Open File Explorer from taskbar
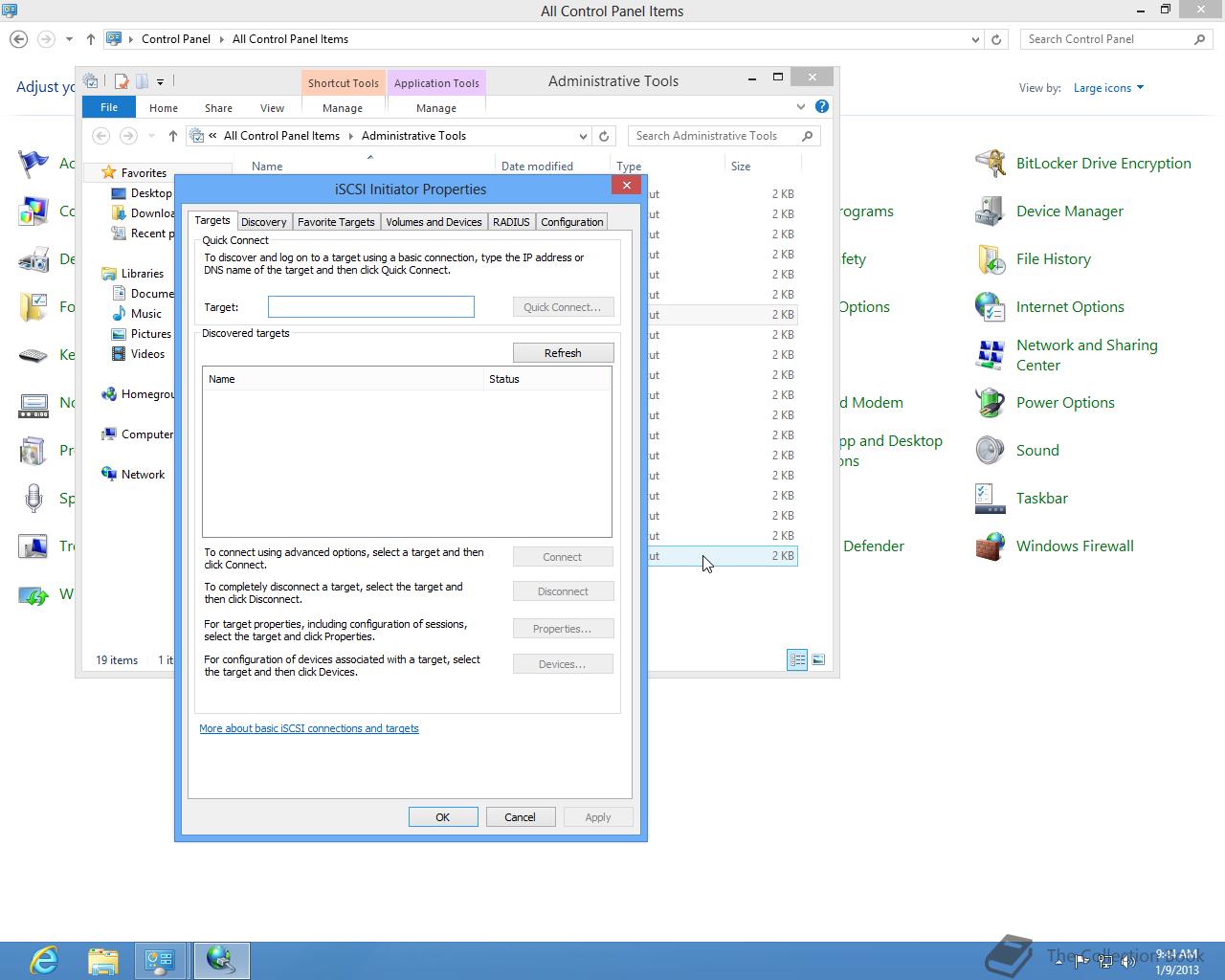The height and width of the screenshot is (980, 1225). coord(102,960)
